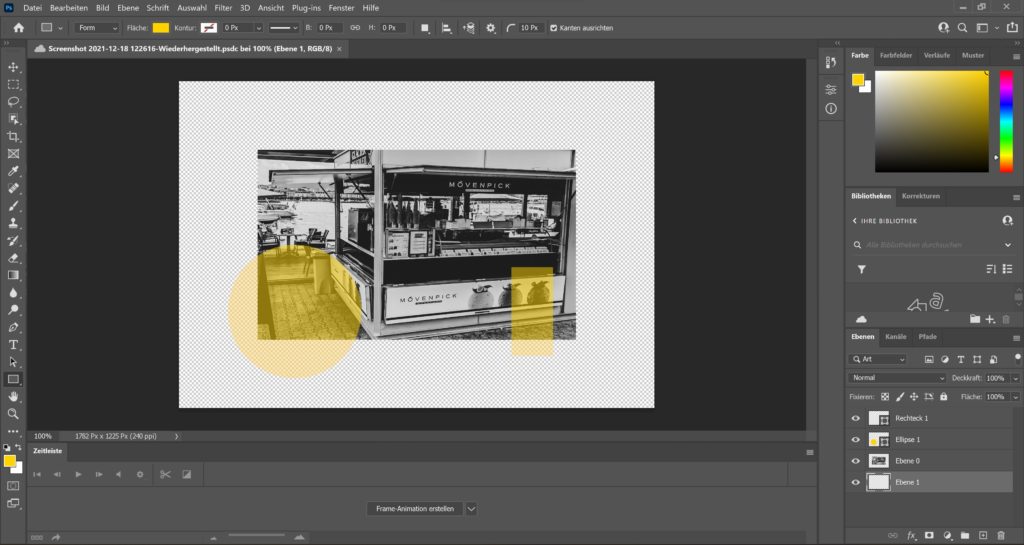Viewport: 1024px width, 545px height.
Task: Select the Rectangular Marquee tool
Action: click(13, 85)
